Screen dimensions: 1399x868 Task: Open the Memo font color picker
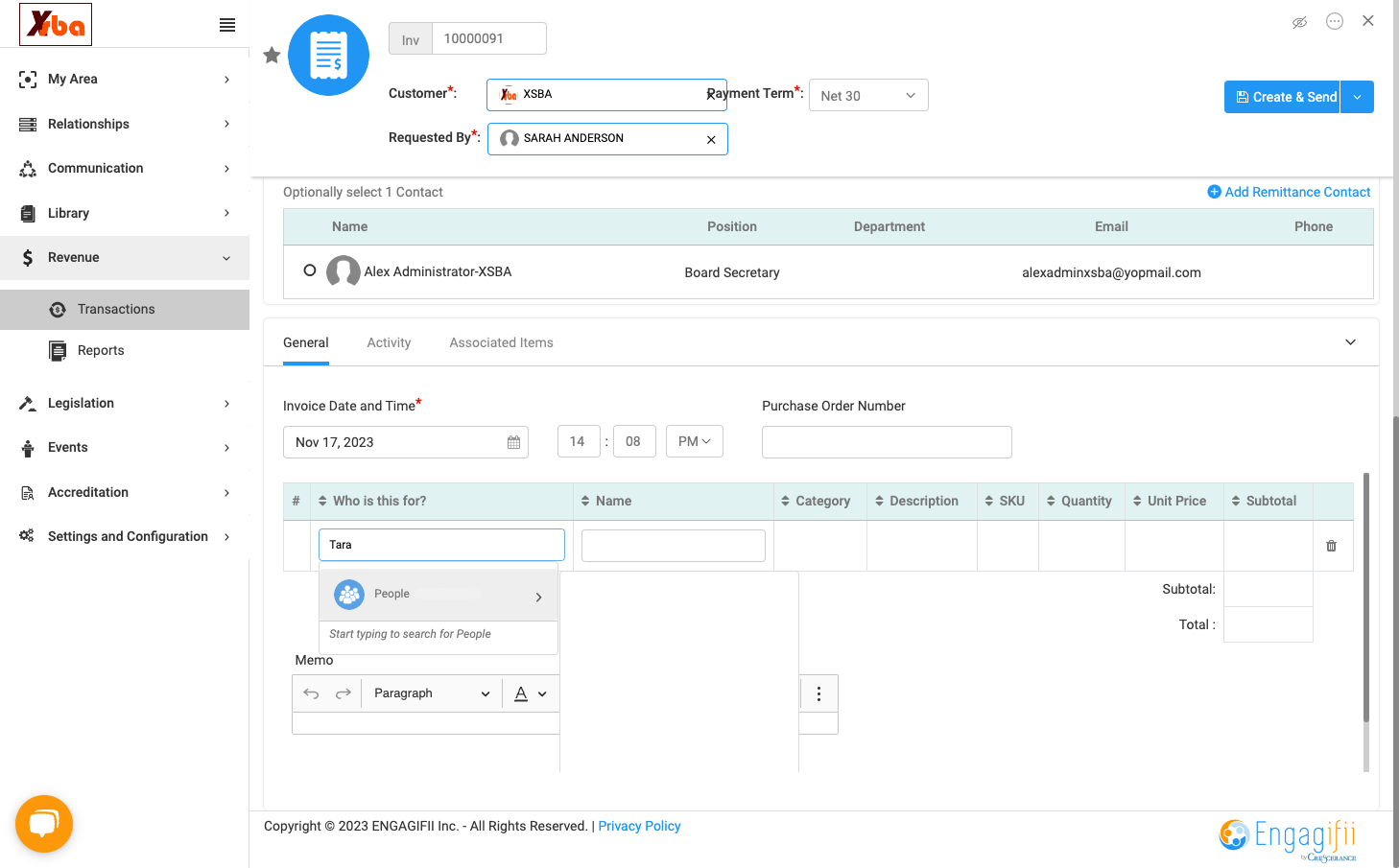tap(531, 693)
